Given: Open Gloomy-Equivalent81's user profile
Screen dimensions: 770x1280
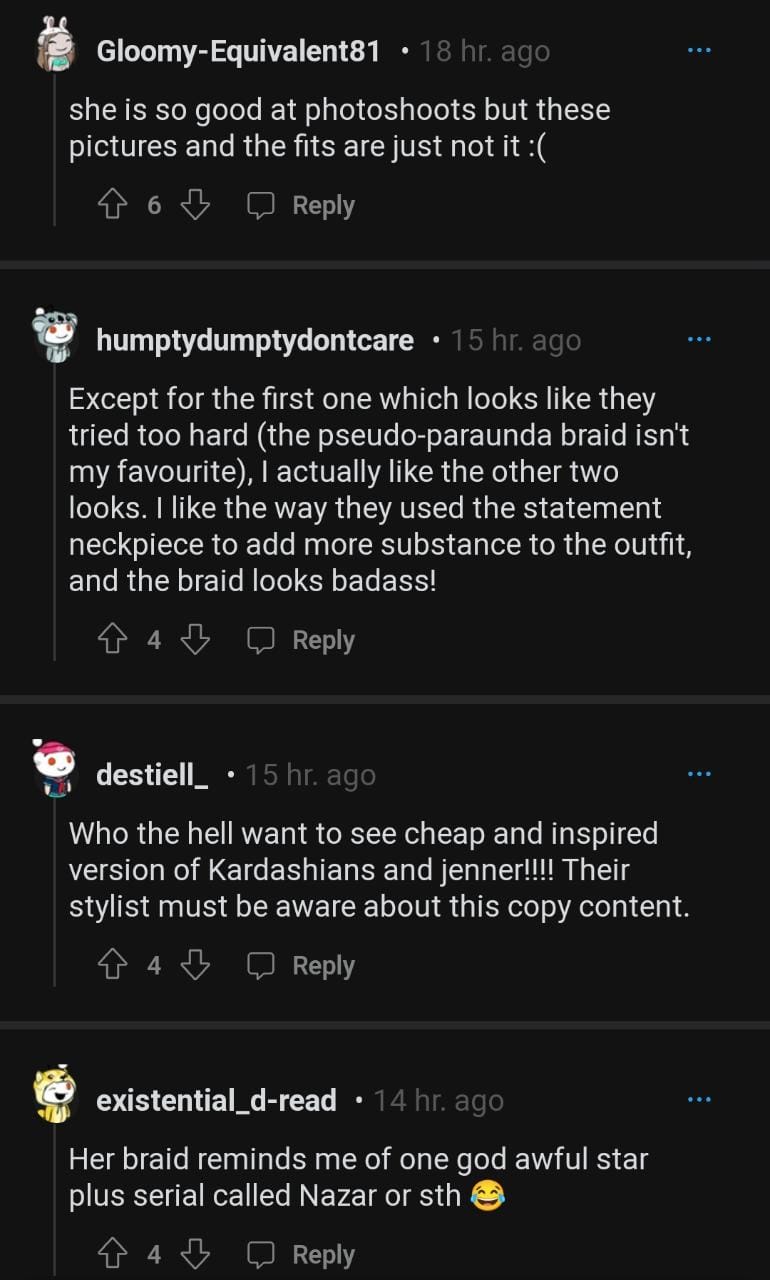Looking at the screenshot, I should point(238,51).
